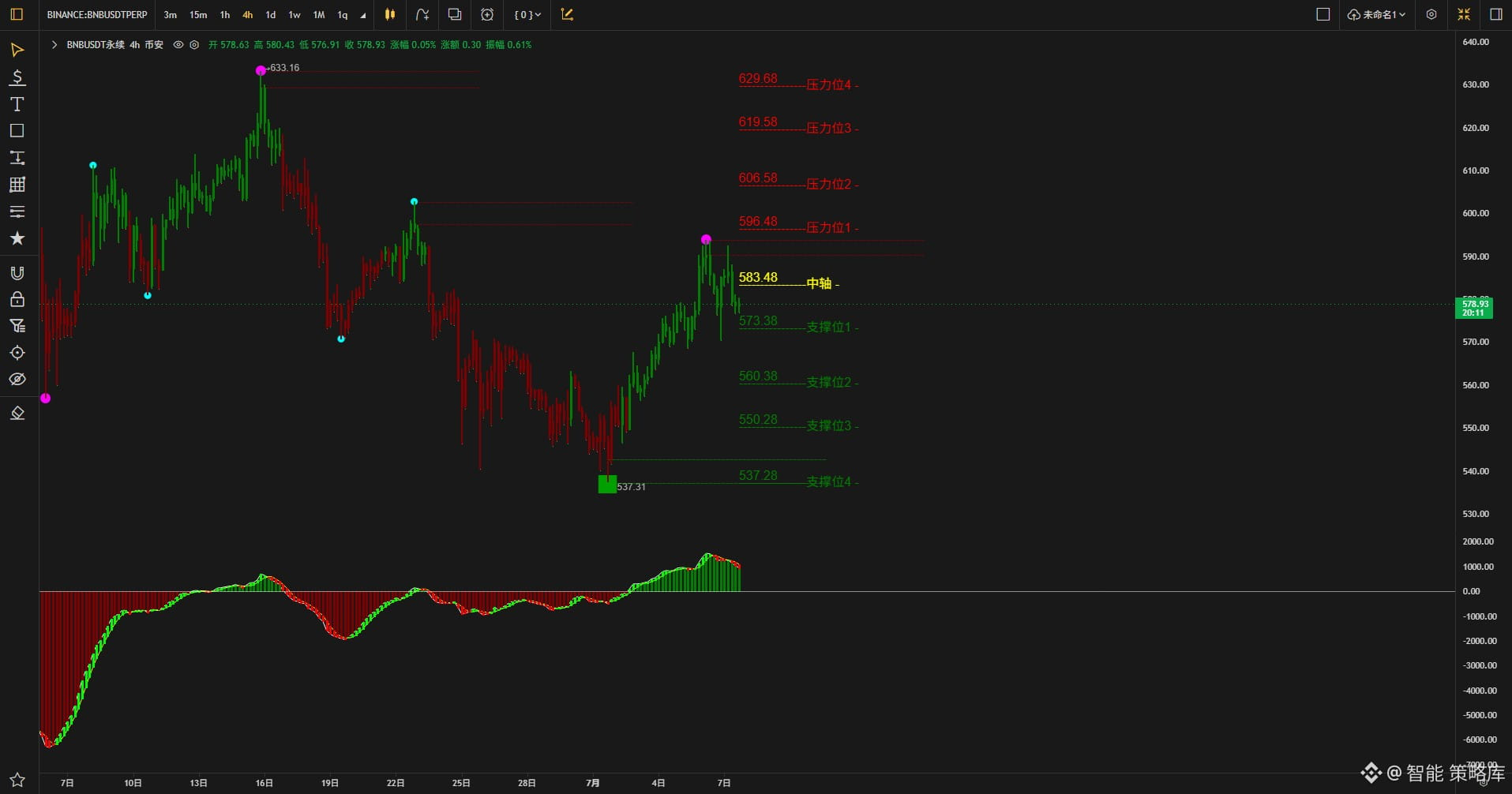The height and width of the screenshot is (794, 1512).
Task: Select the cursor arrow tool
Action: (x=17, y=51)
